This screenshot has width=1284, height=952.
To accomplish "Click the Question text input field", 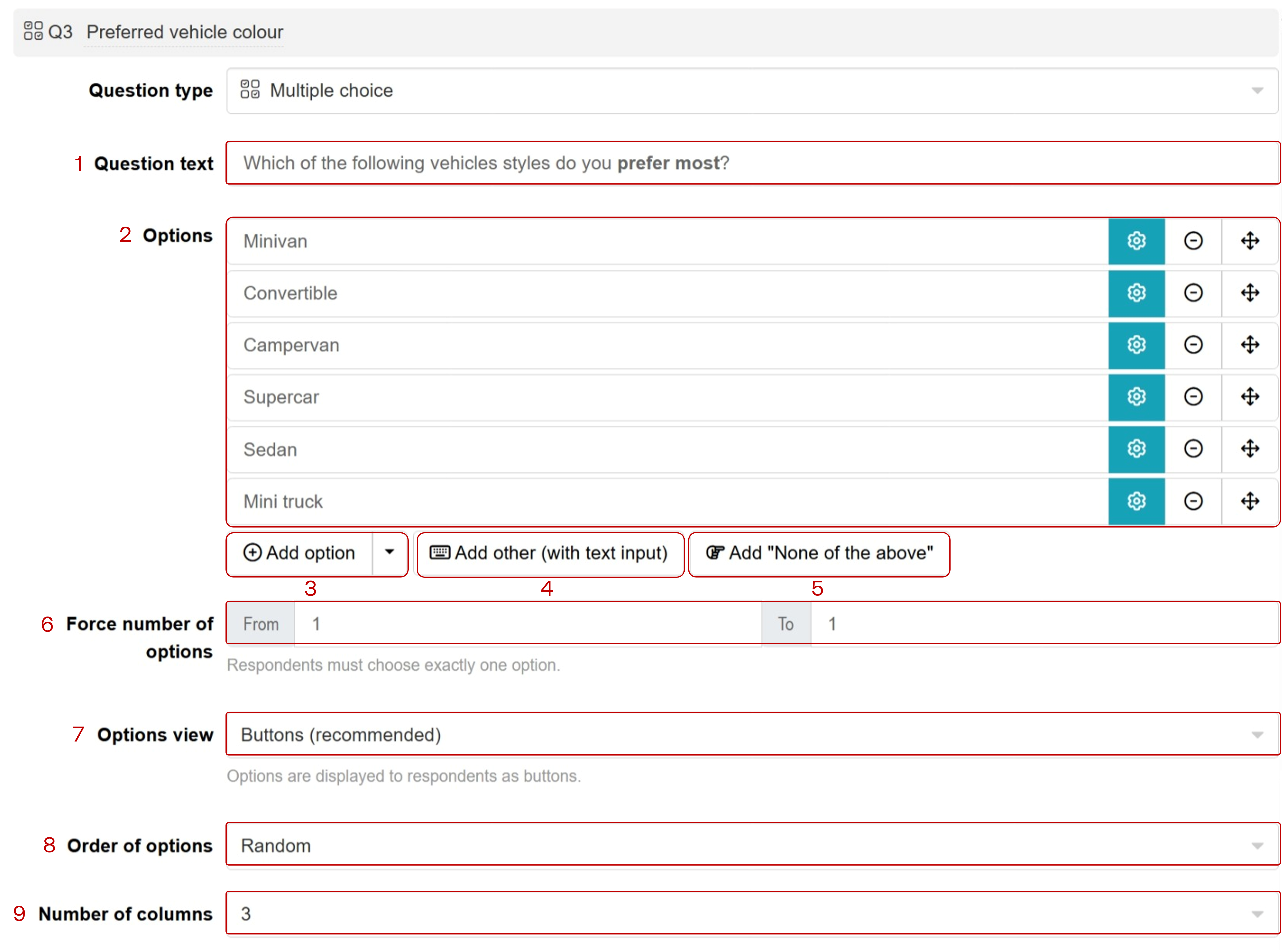I will [x=752, y=163].
